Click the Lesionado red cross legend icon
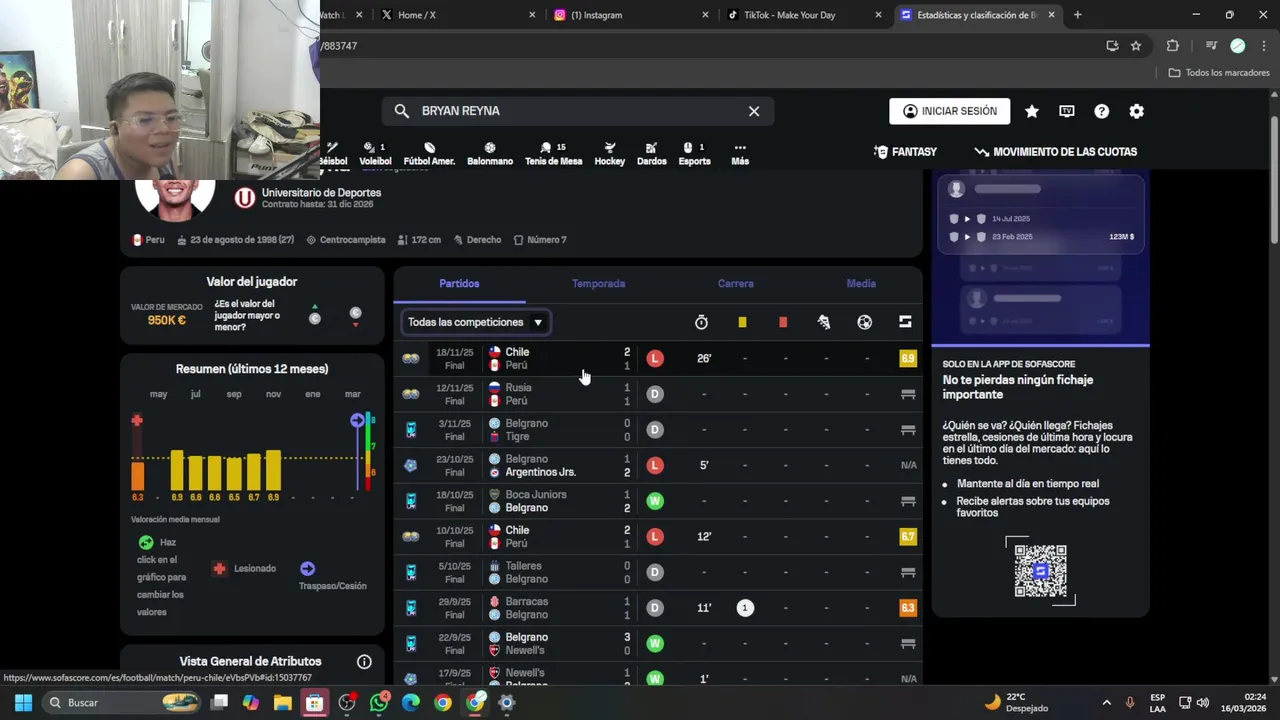1280x720 pixels. pyautogui.click(x=219, y=569)
